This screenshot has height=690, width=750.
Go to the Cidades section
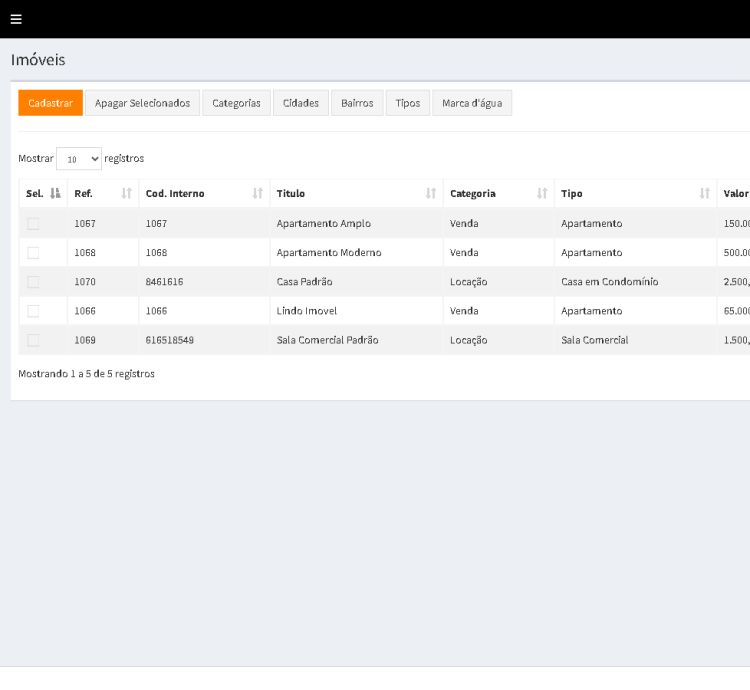click(301, 103)
